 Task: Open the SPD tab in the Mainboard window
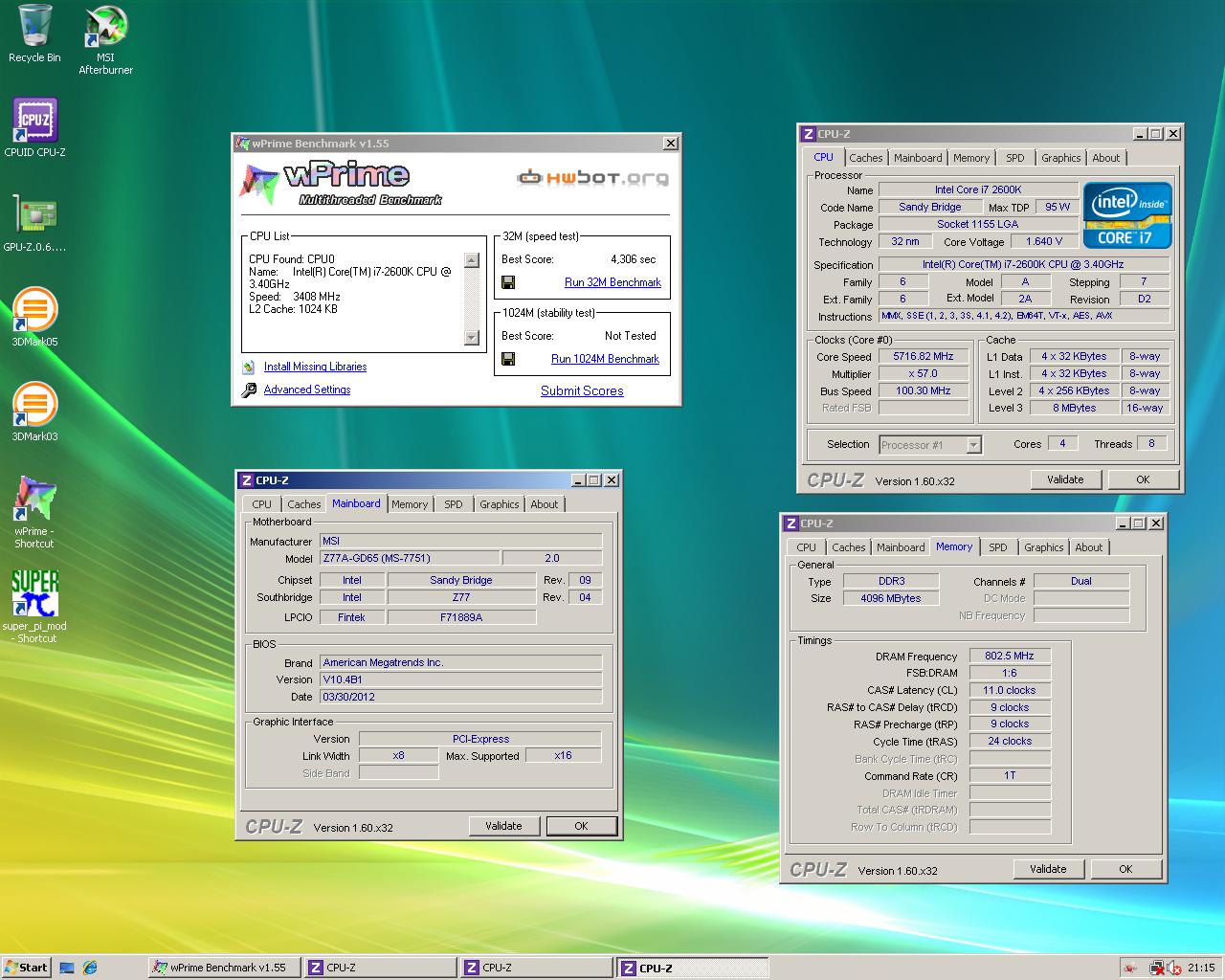coord(454,504)
